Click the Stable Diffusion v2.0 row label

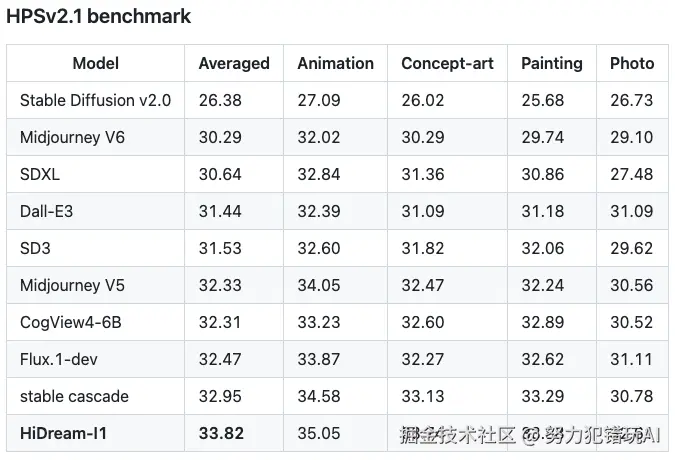click(x=96, y=100)
